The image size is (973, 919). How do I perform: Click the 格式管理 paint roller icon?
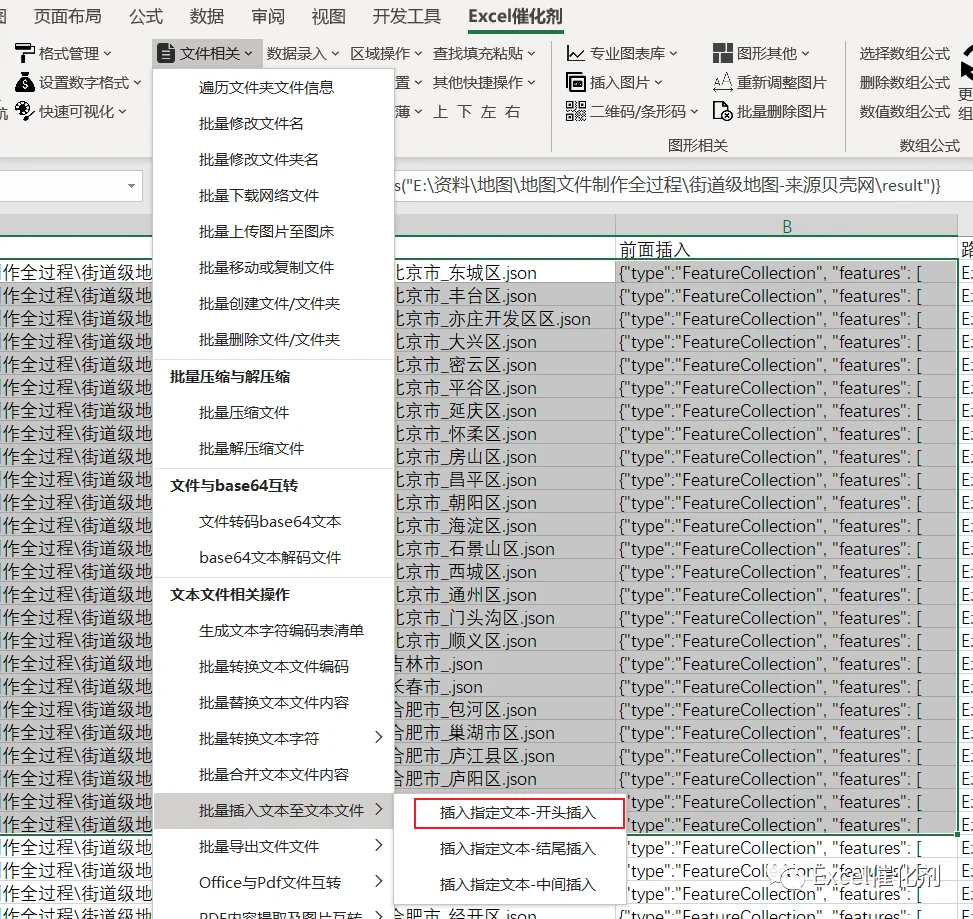(24, 53)
